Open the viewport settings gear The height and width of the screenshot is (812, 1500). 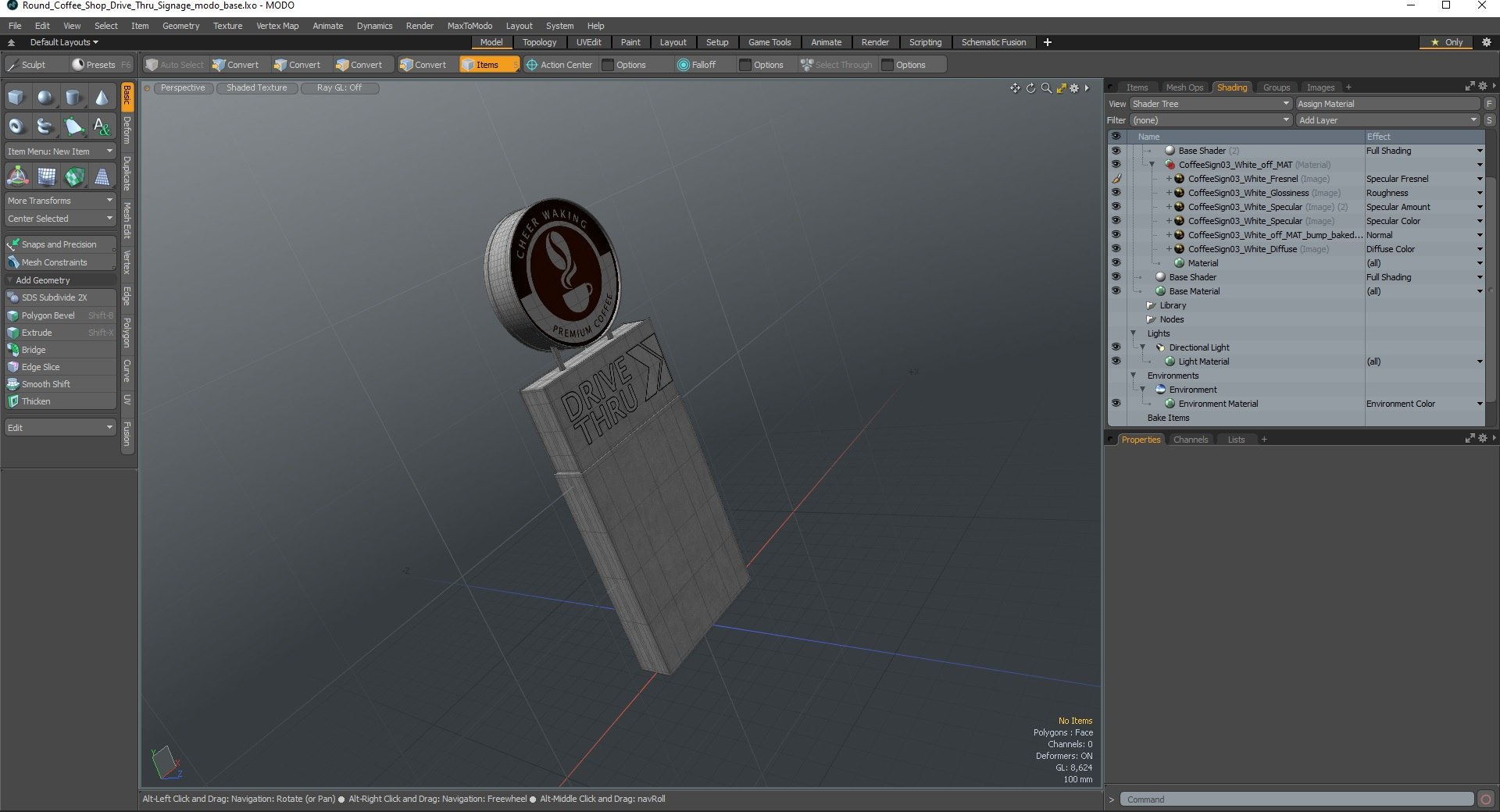(x=1074, y=88)
